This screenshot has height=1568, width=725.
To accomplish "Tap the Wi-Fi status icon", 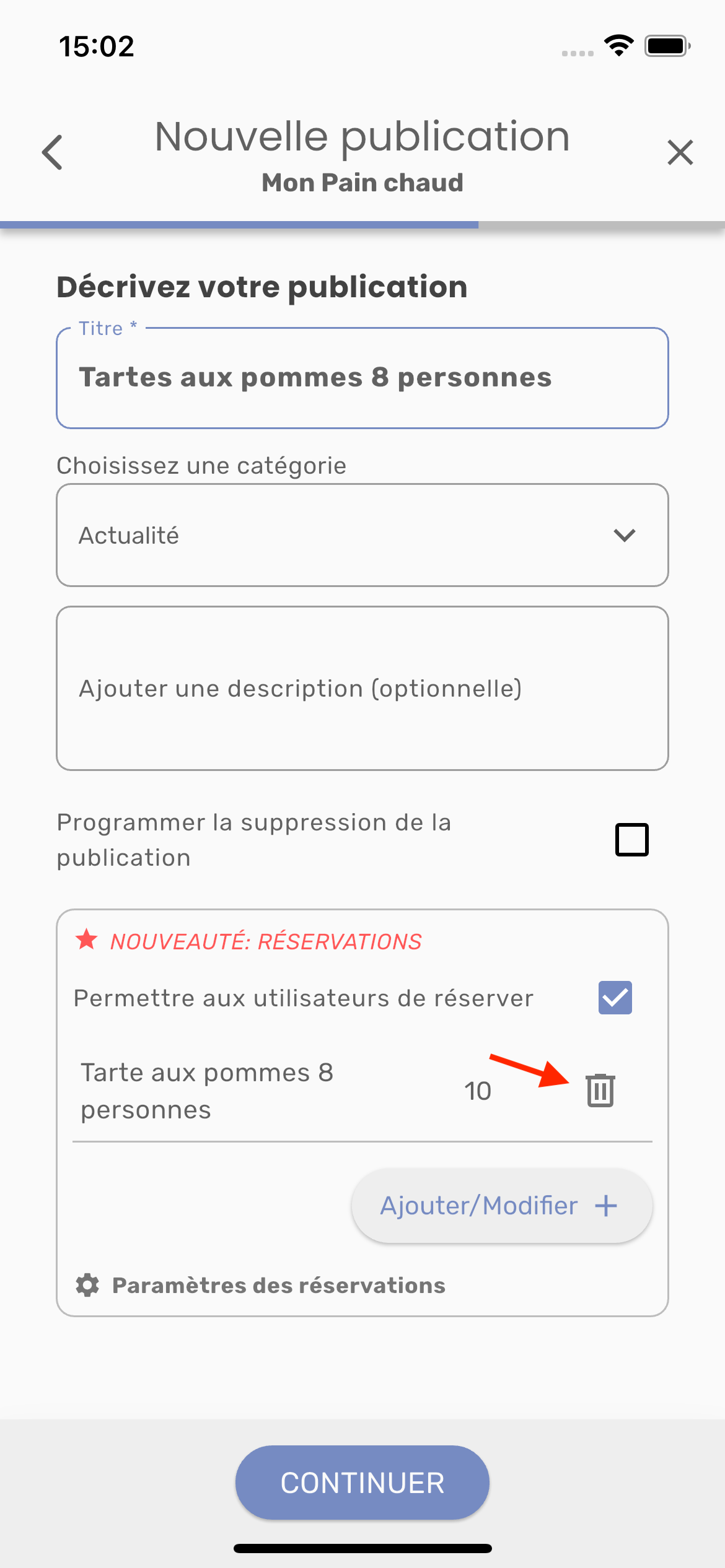I will (618, 46).
